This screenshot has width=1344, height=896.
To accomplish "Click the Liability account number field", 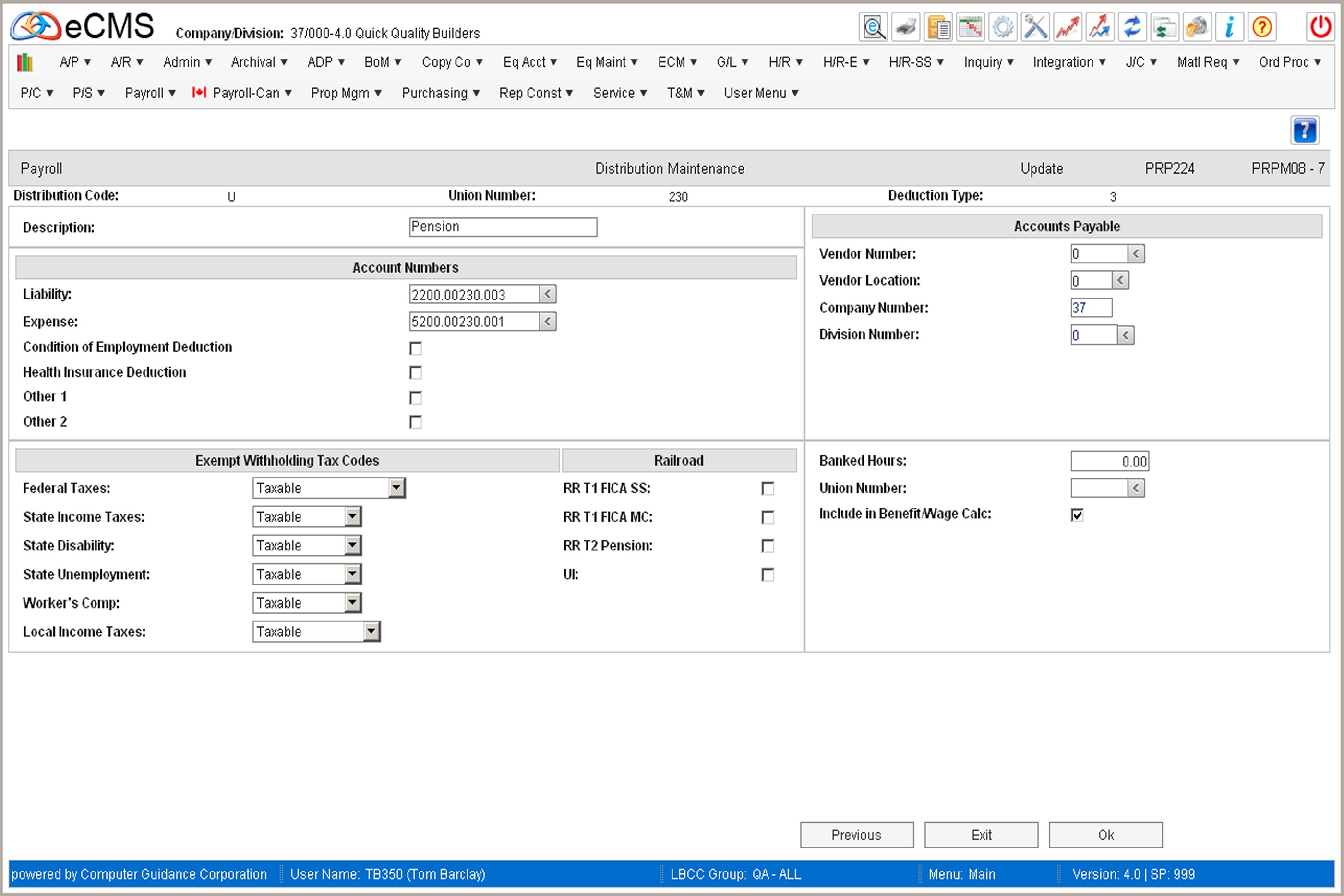I will pos(474,294).
